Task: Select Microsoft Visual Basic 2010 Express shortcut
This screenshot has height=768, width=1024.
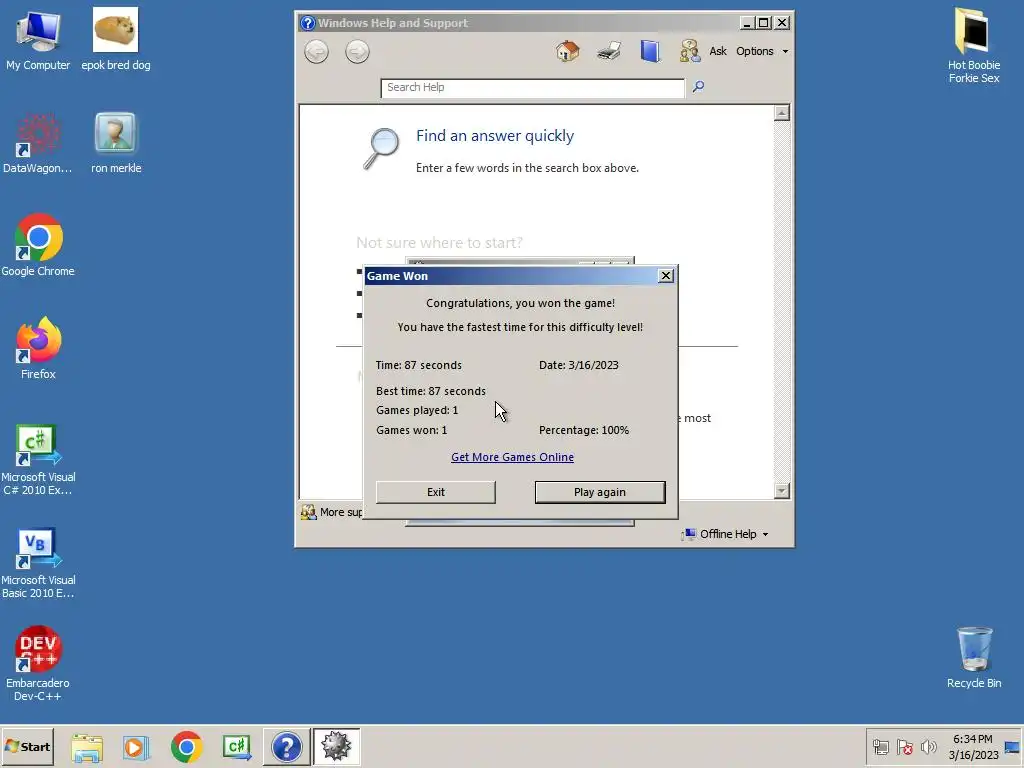Action: tap(38, 562)
